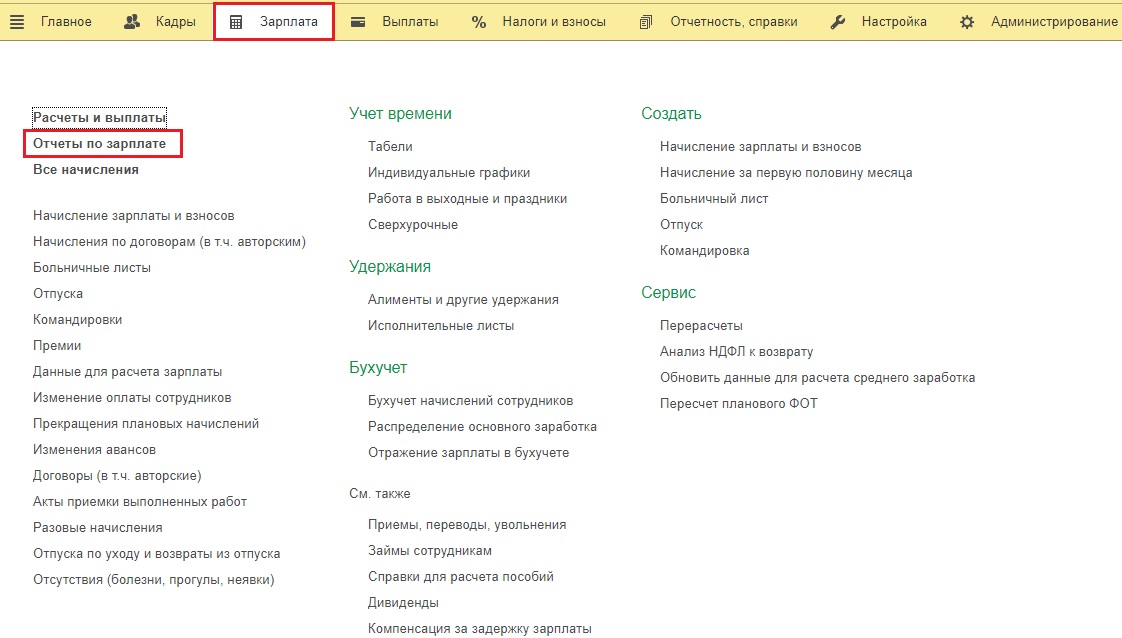Image resolution: width=1122 pixels, height=638 pixels.
Task: Open the Главное section
Action: tap(66, 22)
